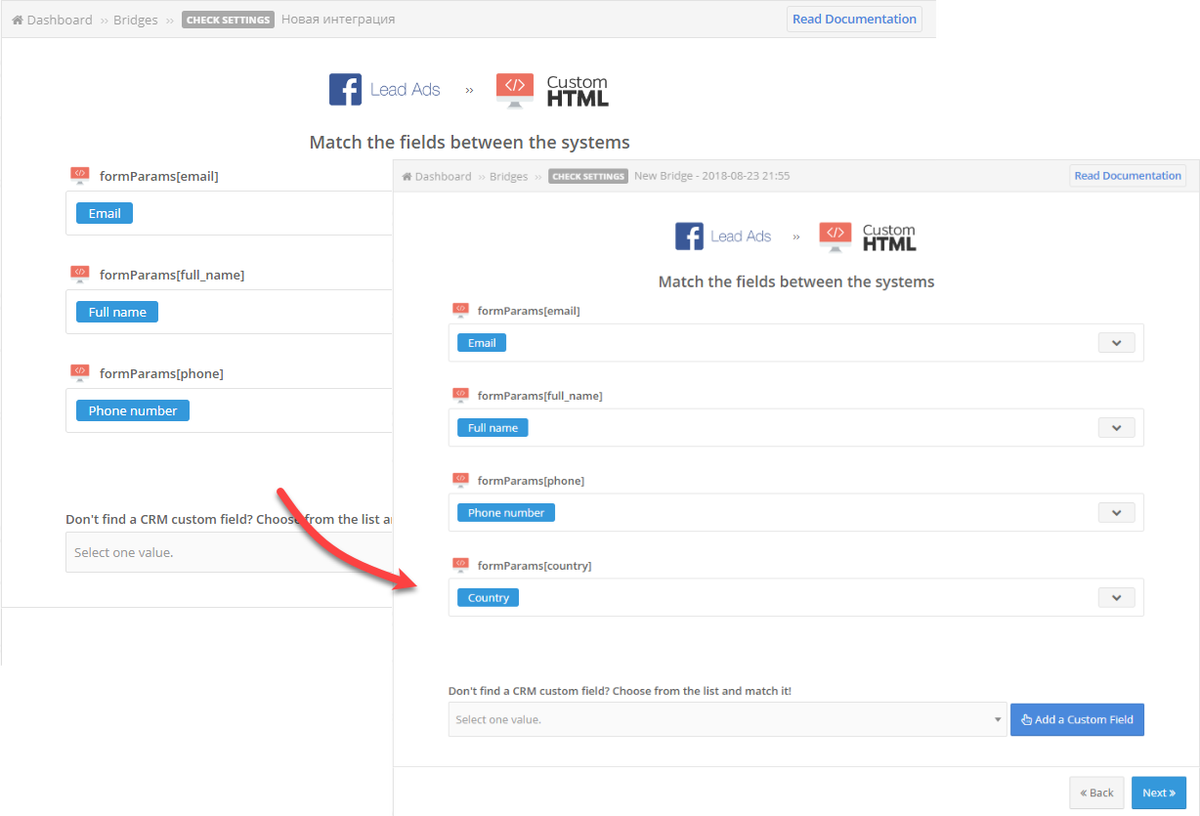The image size is (1200, 816).
Task: Open Dashboard link in back window breadcrumb
Action: click(x=52, y=20)
